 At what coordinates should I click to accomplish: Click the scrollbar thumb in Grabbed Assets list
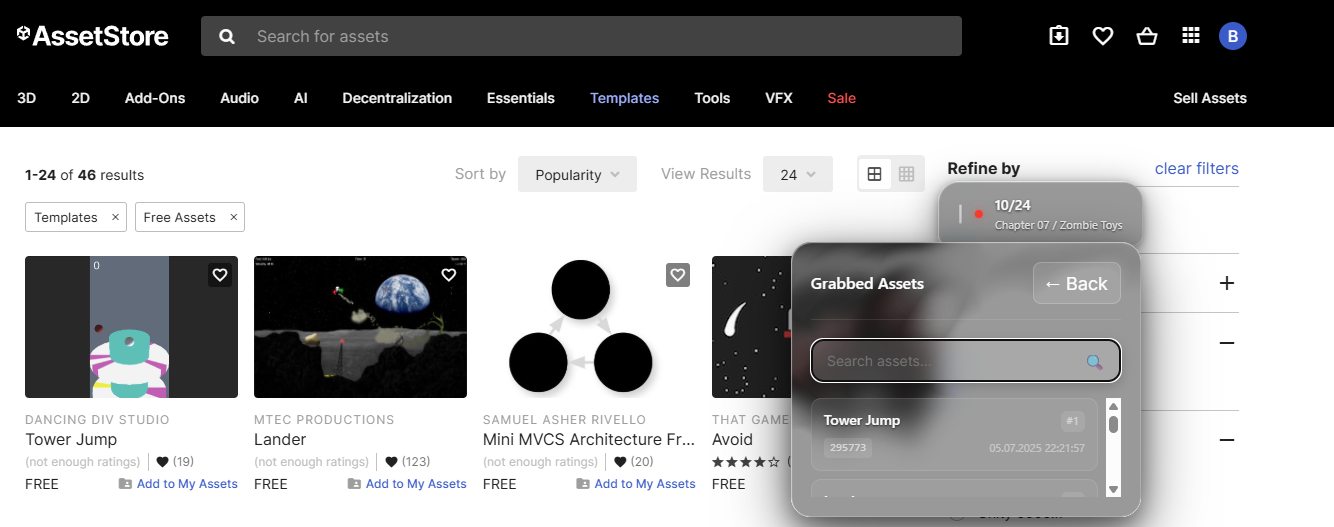pyautogui.click(x=1113, y=424)
